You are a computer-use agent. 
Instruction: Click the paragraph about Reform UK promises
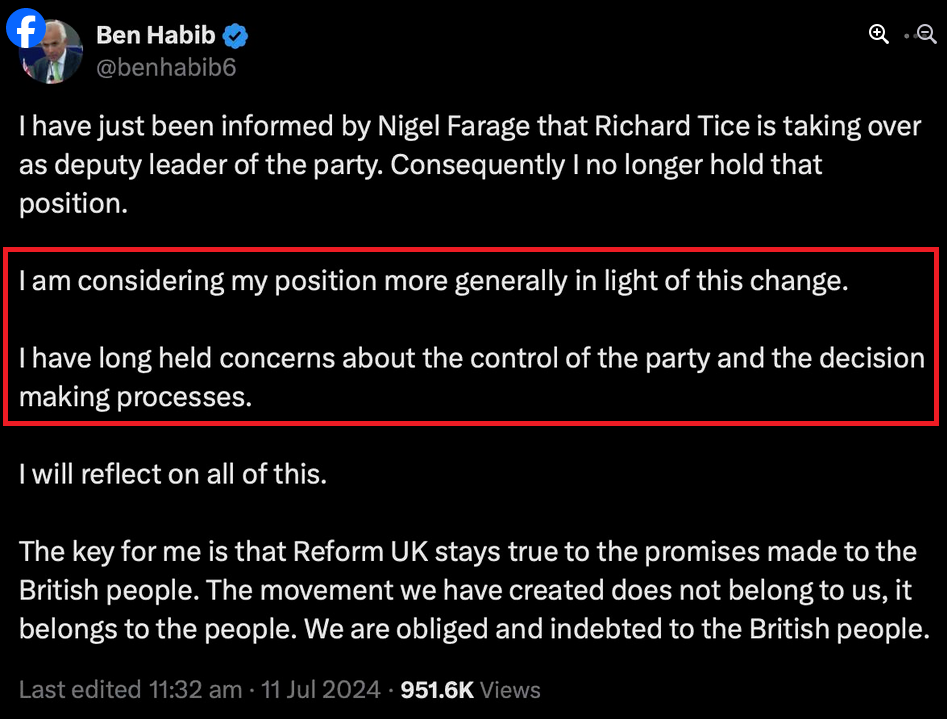pyautogui.click(x=470, y=590)
